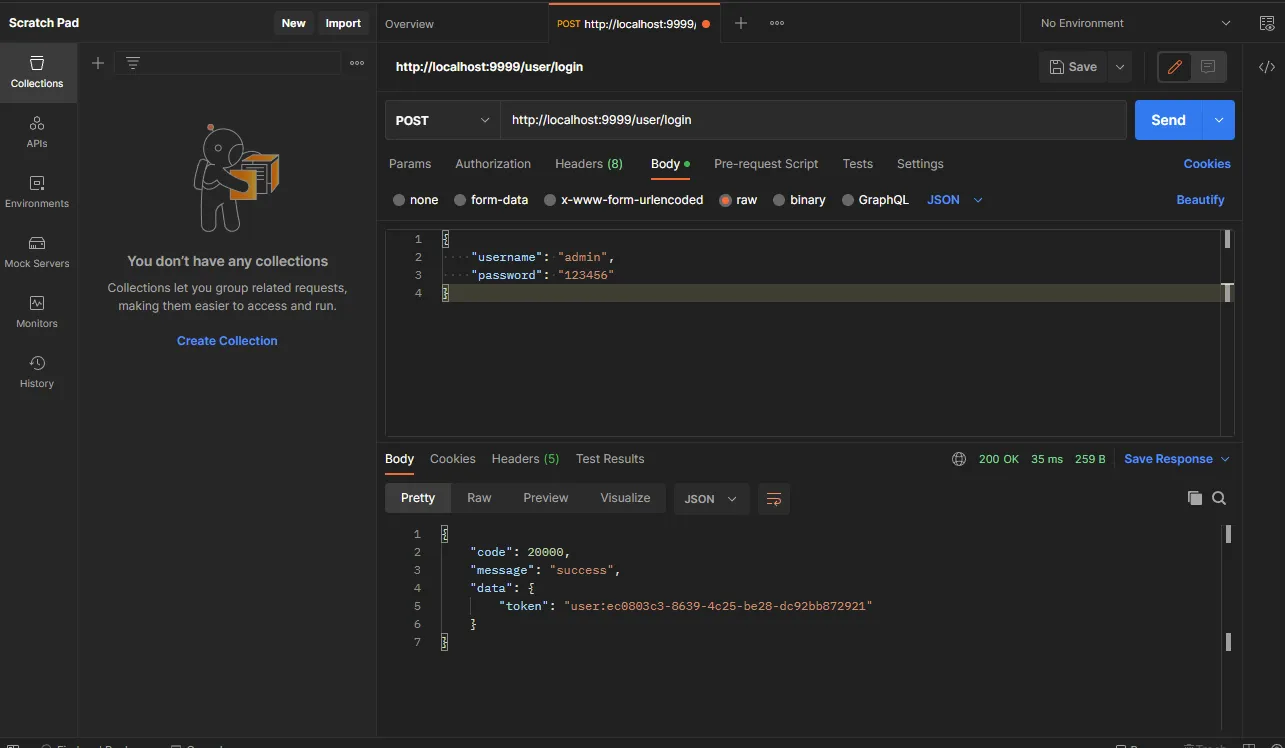Image resolution: width=1285 pixels, height=748 pixels.
Task: Click the request URL input field
Action: (x=813, y=120)
